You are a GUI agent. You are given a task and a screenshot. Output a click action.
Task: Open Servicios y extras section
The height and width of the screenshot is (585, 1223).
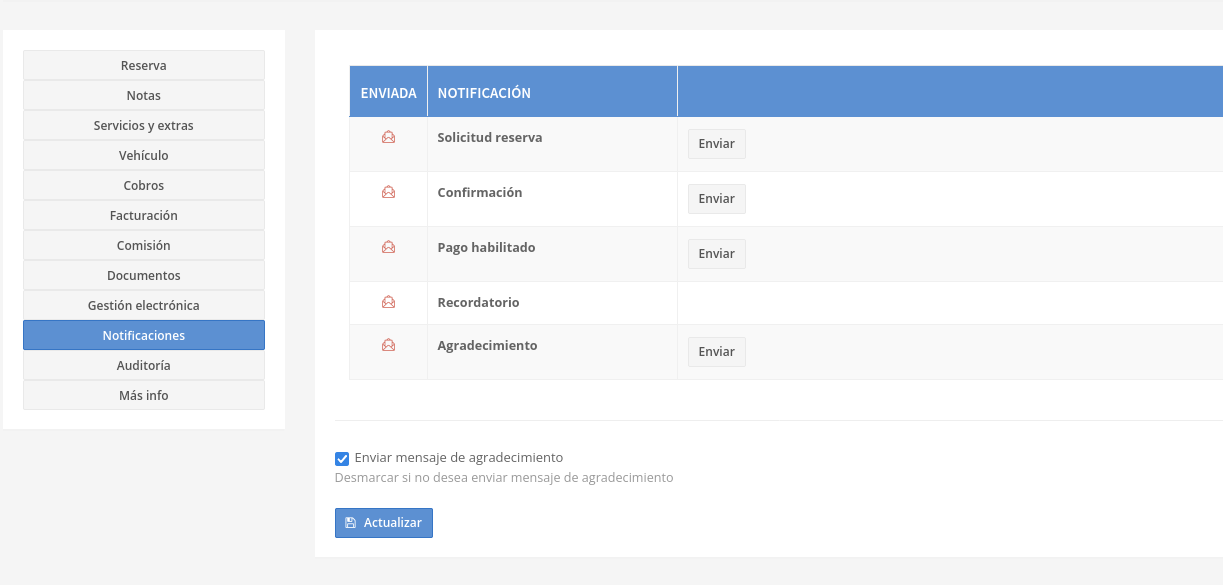point(144,125)
